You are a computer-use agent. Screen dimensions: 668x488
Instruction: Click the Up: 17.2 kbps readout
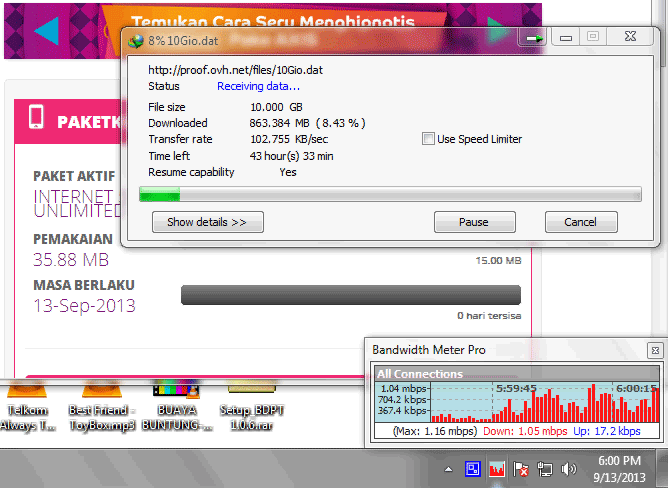coord(607,431)
